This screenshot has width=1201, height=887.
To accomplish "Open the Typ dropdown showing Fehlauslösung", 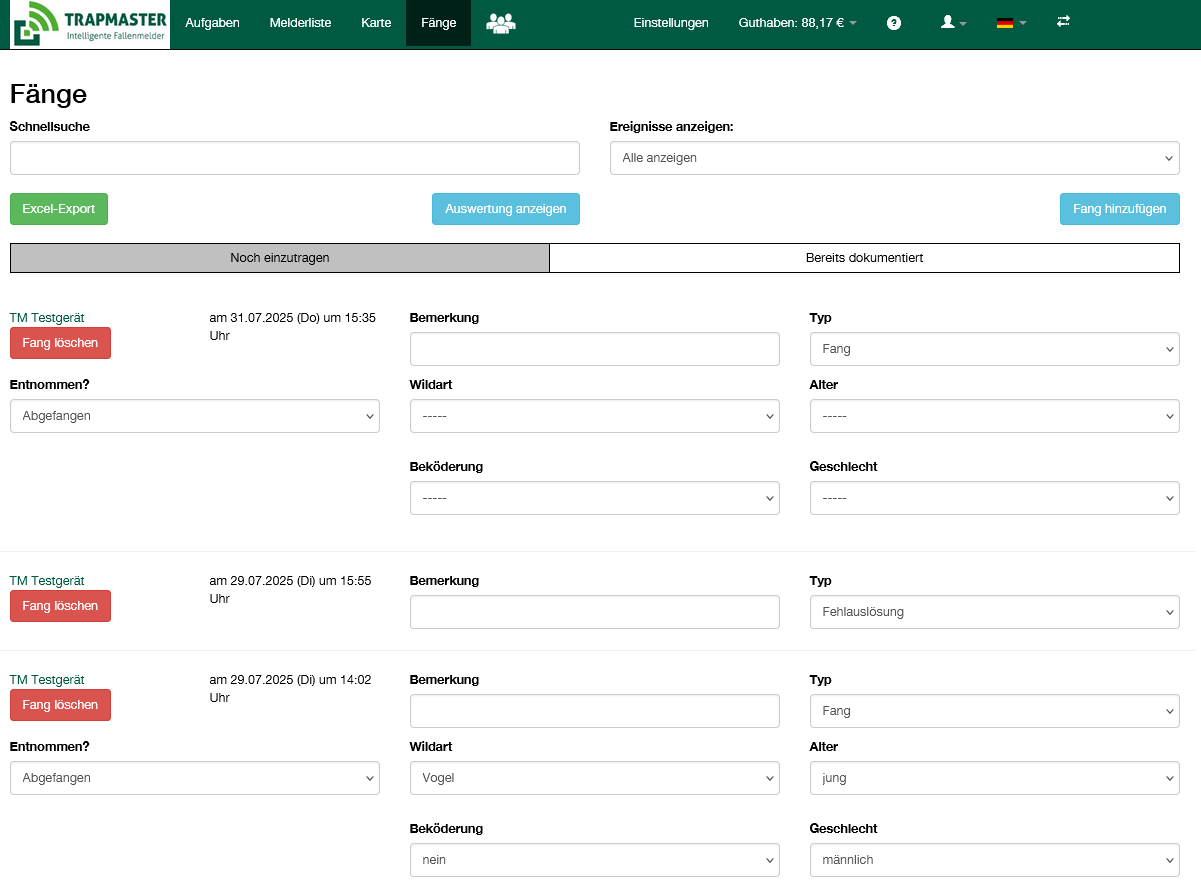I will (x=994, y=612).
